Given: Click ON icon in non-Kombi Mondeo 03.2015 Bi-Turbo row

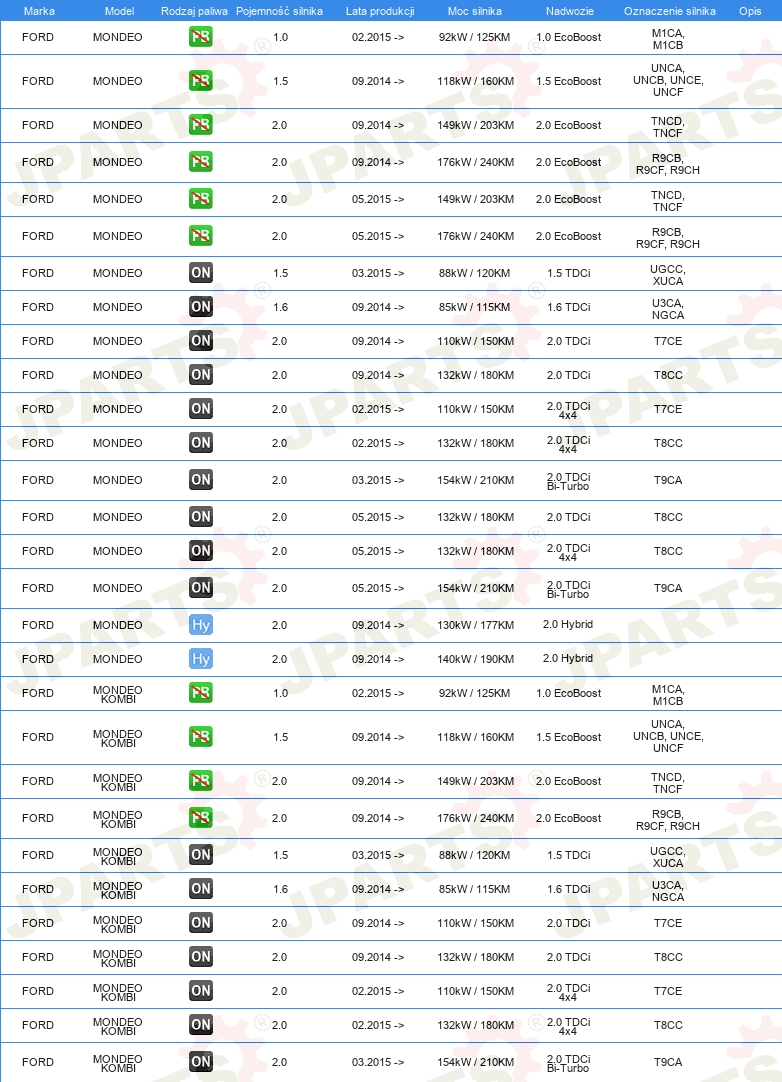Looking at the screenshot, I should pos(201,480).
